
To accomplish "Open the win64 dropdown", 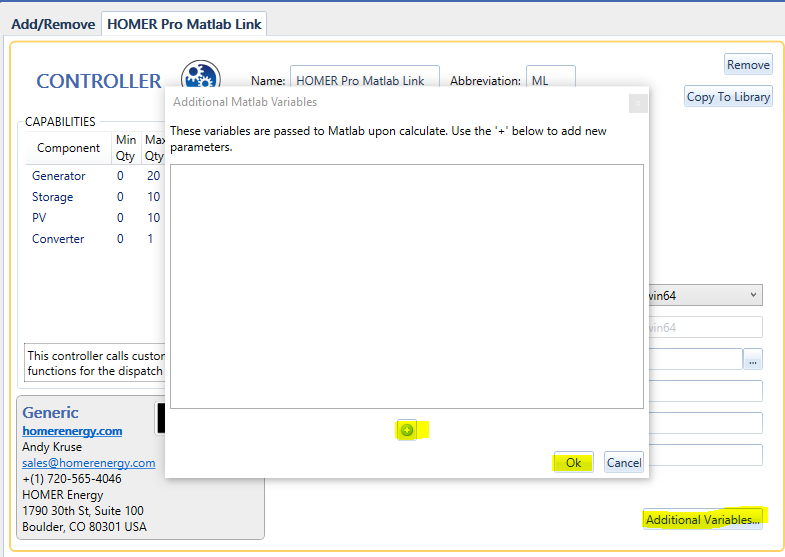I will pos(705,295).
